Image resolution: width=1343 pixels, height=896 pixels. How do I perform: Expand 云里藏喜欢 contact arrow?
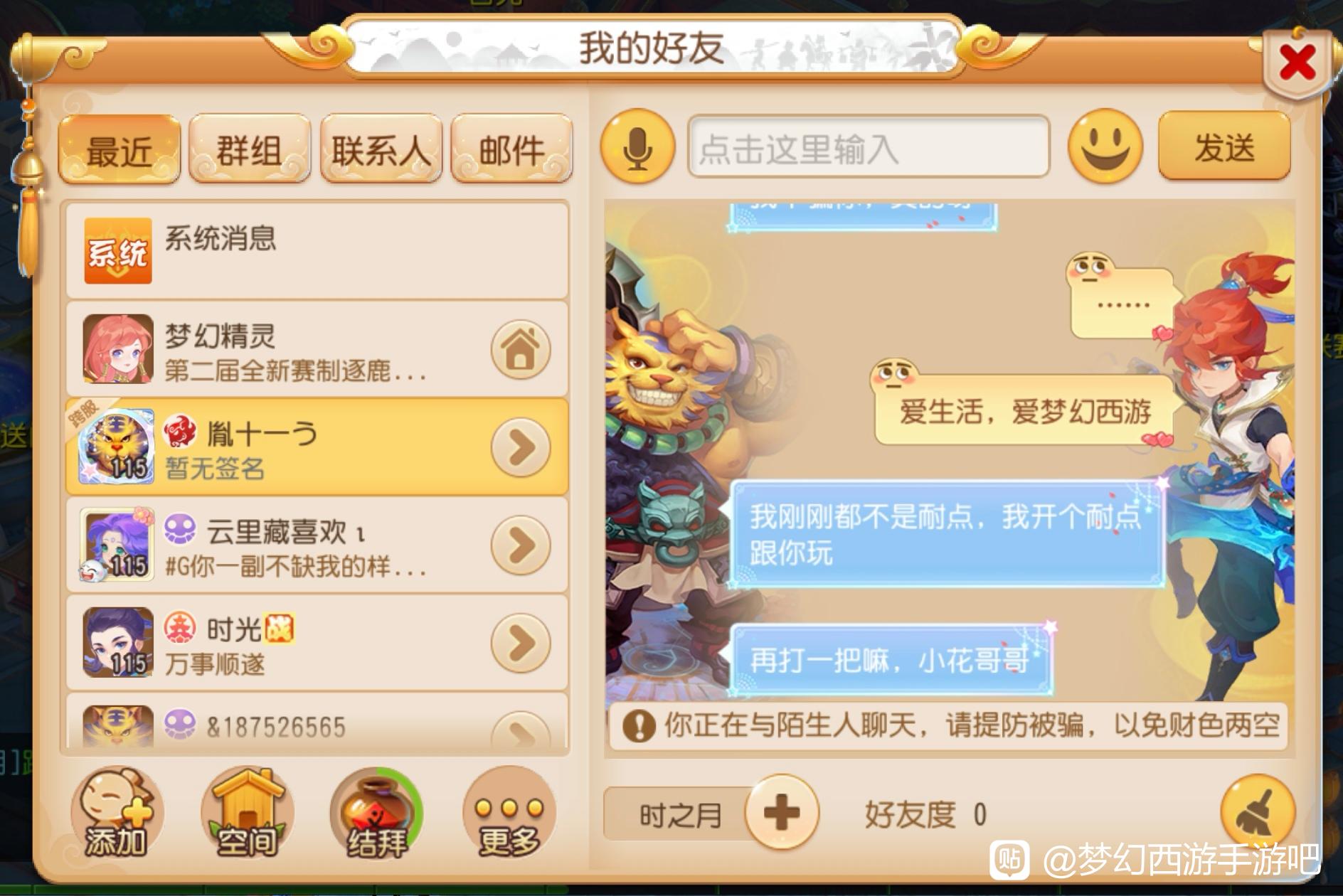pos(521,545)
